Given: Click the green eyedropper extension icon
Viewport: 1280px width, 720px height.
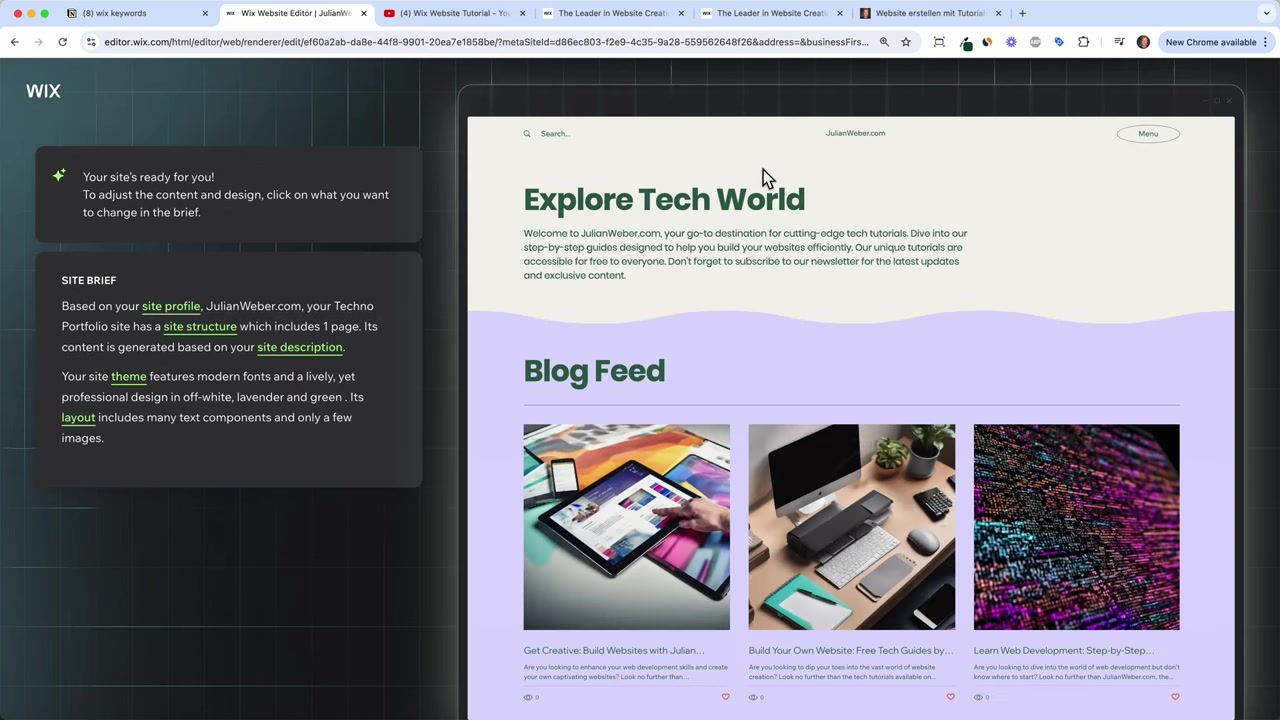Looking at the screenshot, I should (965, 42).
